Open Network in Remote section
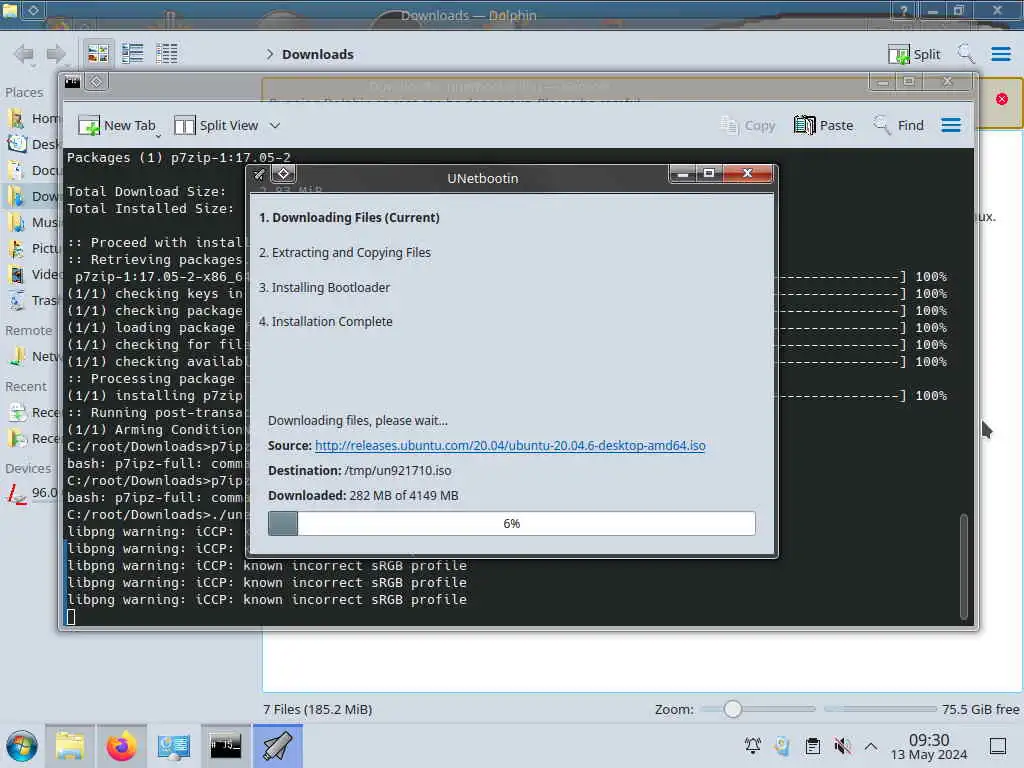Viewport: 1024px width, 768px height. (x=34, y=356)
